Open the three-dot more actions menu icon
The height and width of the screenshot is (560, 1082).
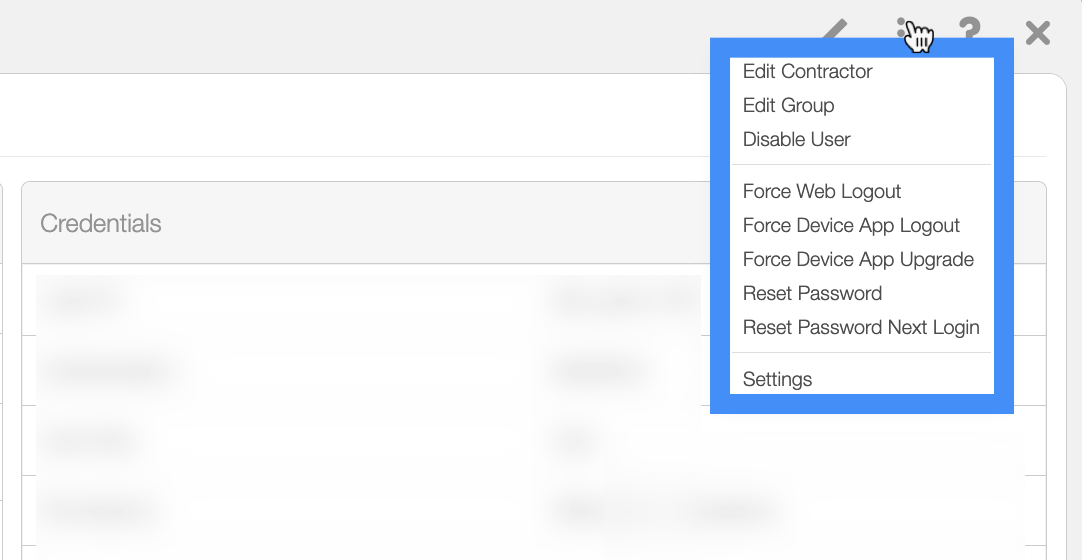click(901, 28)
